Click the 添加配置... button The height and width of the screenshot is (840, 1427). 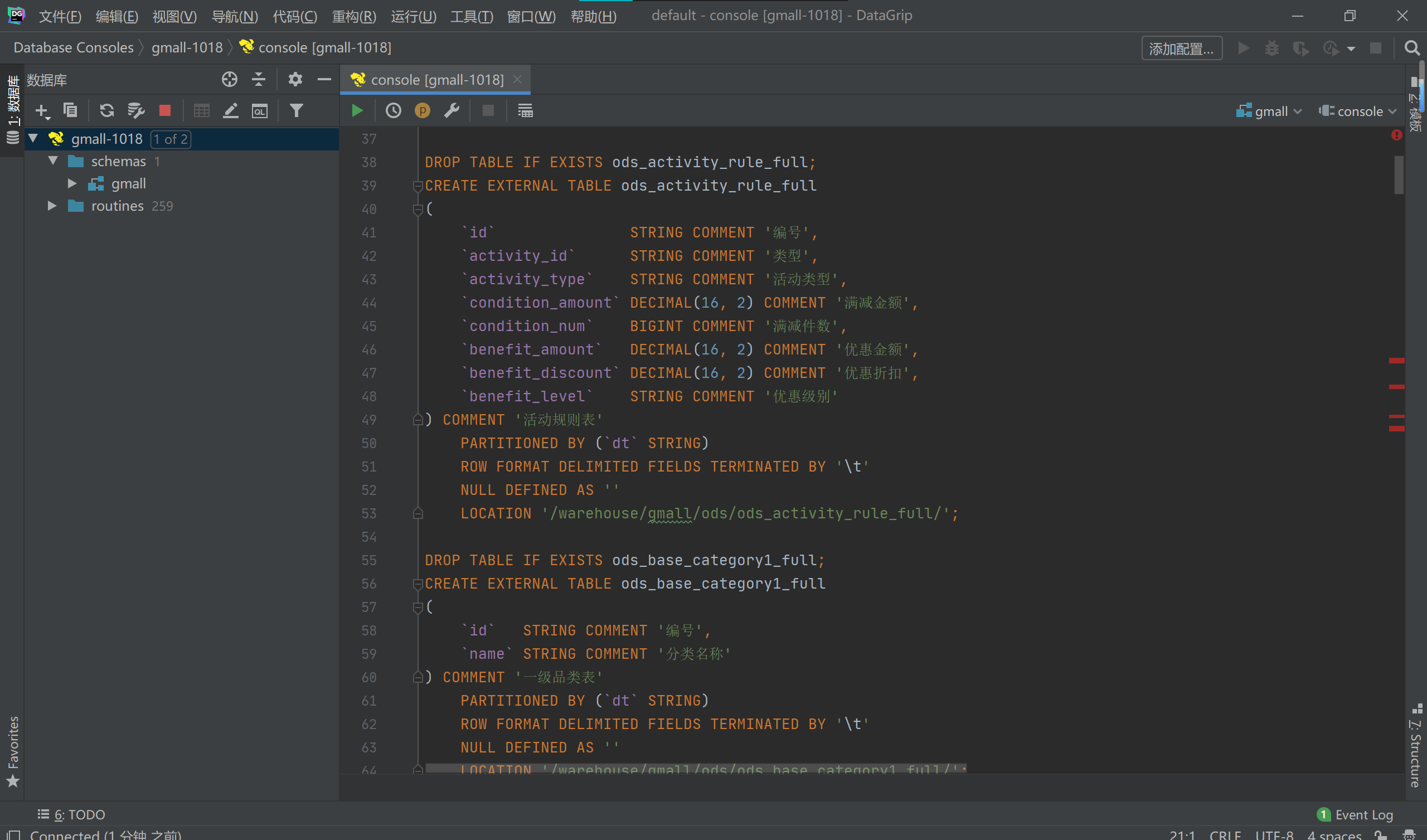click(x=1181, y=48)
